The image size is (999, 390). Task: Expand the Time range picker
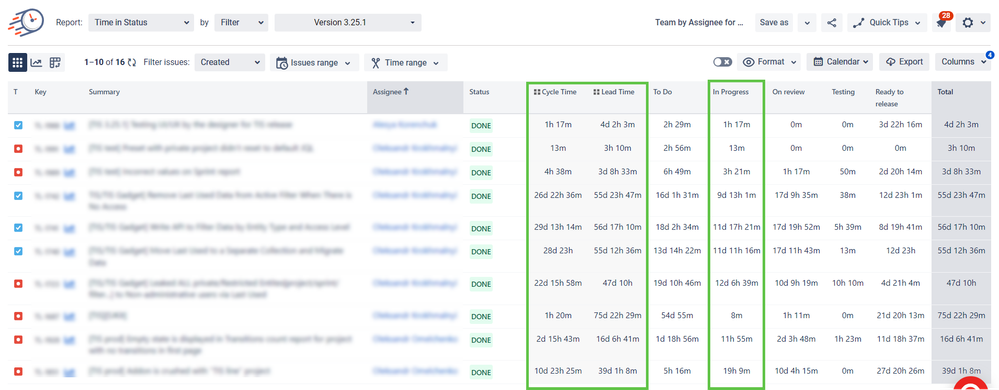coord(405,62)
